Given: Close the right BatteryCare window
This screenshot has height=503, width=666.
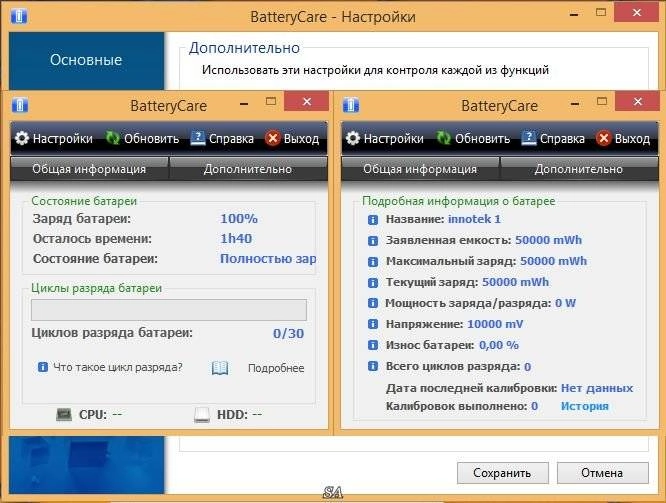Looking at the screenshot, I should (x=638, y=101).
